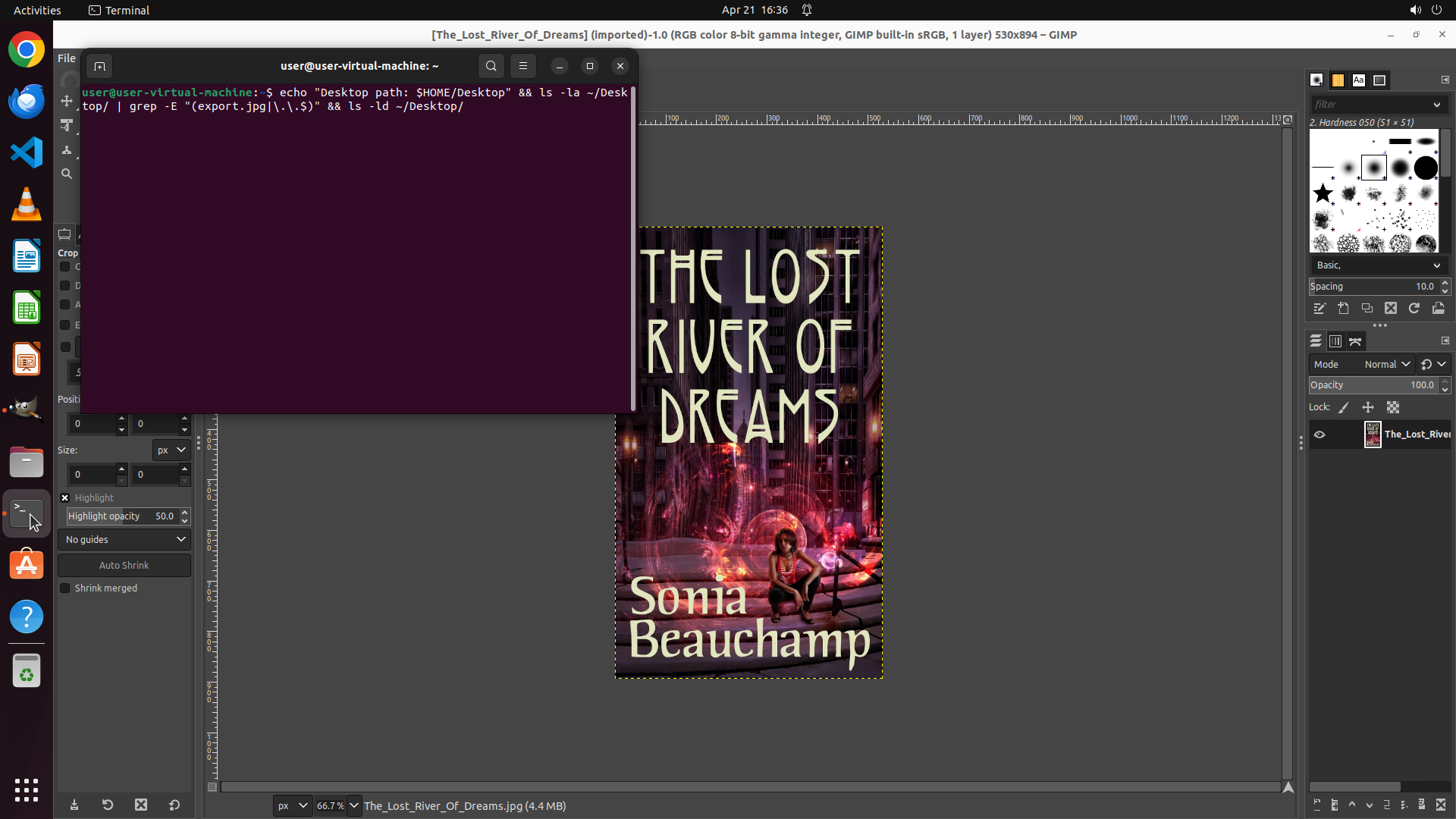Click the Auto Shrink button
1456x819 pixels.
[x=124, y=566]
